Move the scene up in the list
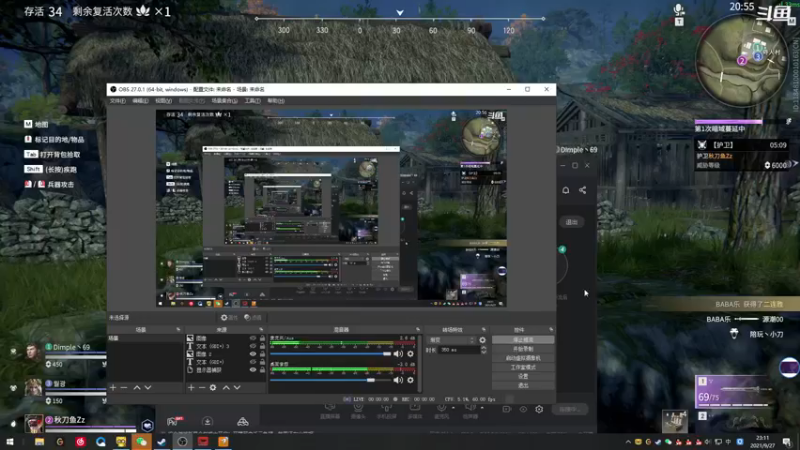Viewport: 800px width, 450px height. 137,388
